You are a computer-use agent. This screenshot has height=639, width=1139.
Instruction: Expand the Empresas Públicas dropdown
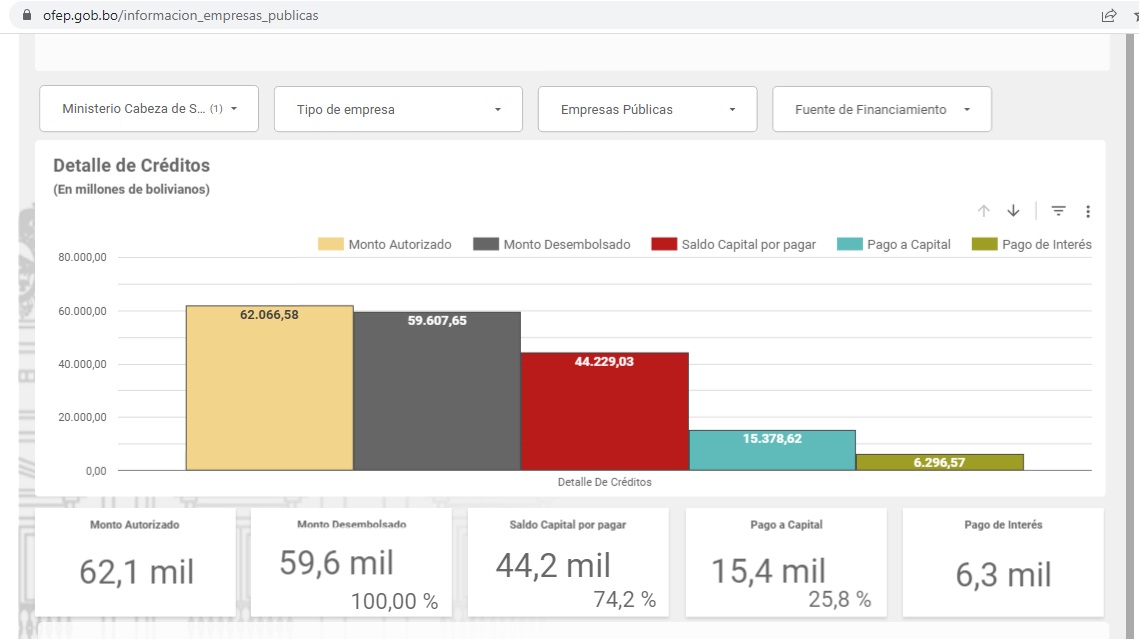[647, 110]
